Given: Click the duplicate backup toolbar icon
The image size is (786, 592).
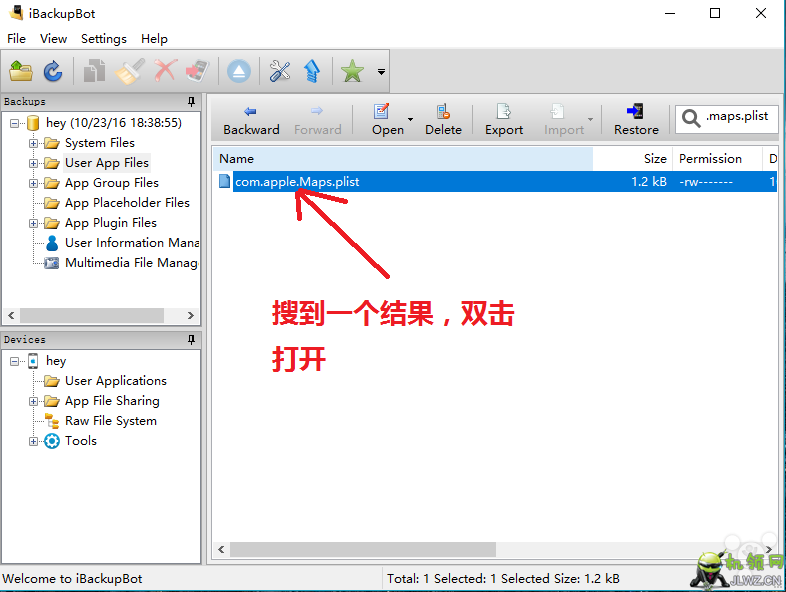Looking at the screenshot, I should click(94, 71).
